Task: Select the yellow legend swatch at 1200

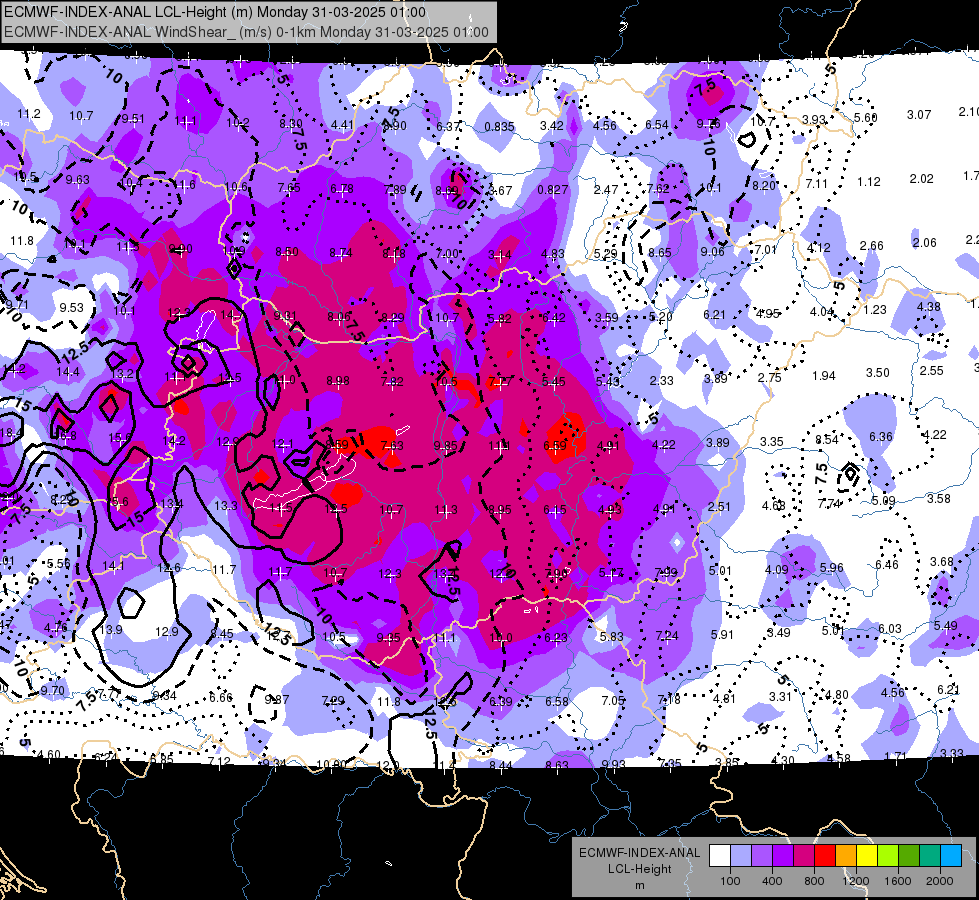Action: [867, 856]
